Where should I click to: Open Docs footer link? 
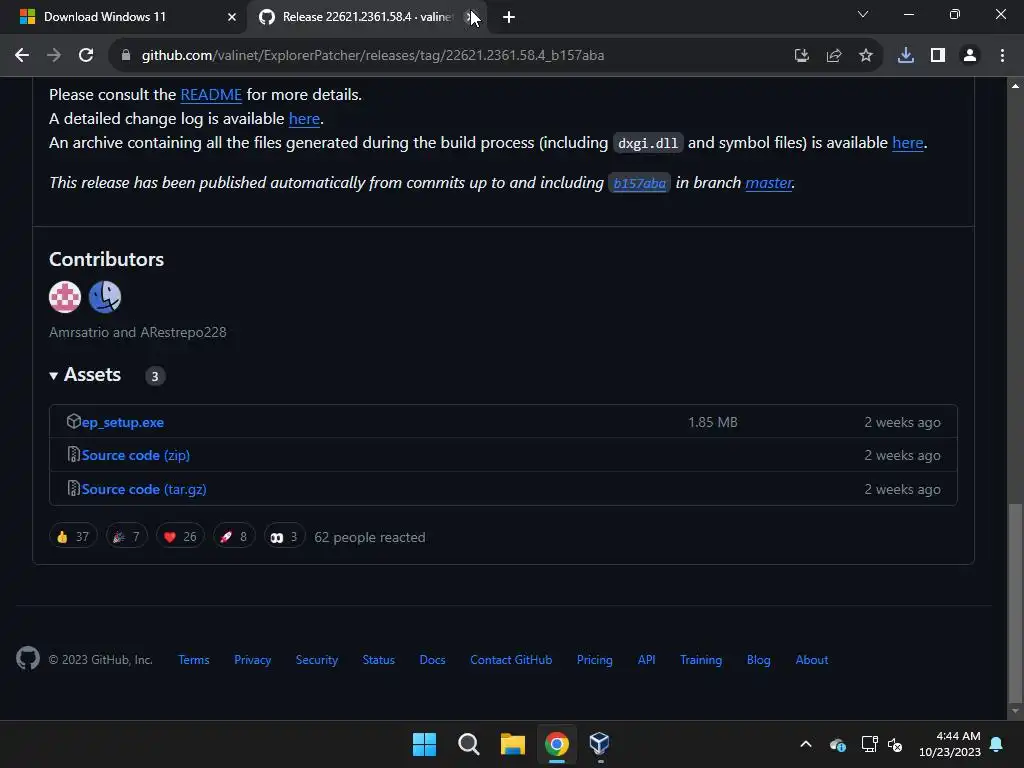[x=432, y=660]
